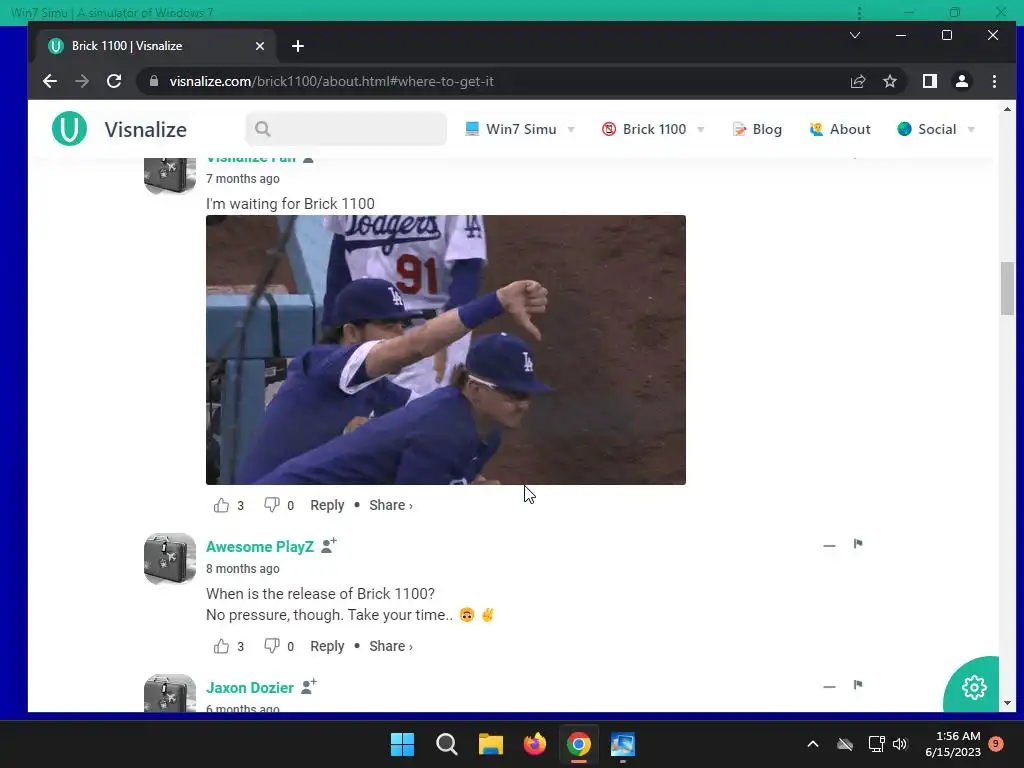
Task: Go back to the previous page
Action: [x=50, y=81]
